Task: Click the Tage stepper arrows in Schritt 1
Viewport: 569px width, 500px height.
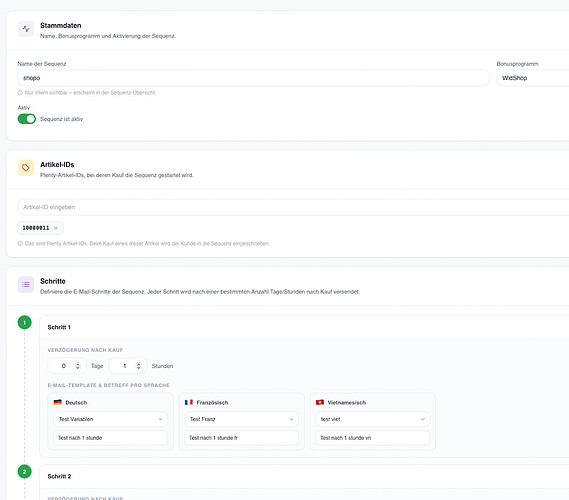Action: tap(78, 366)
